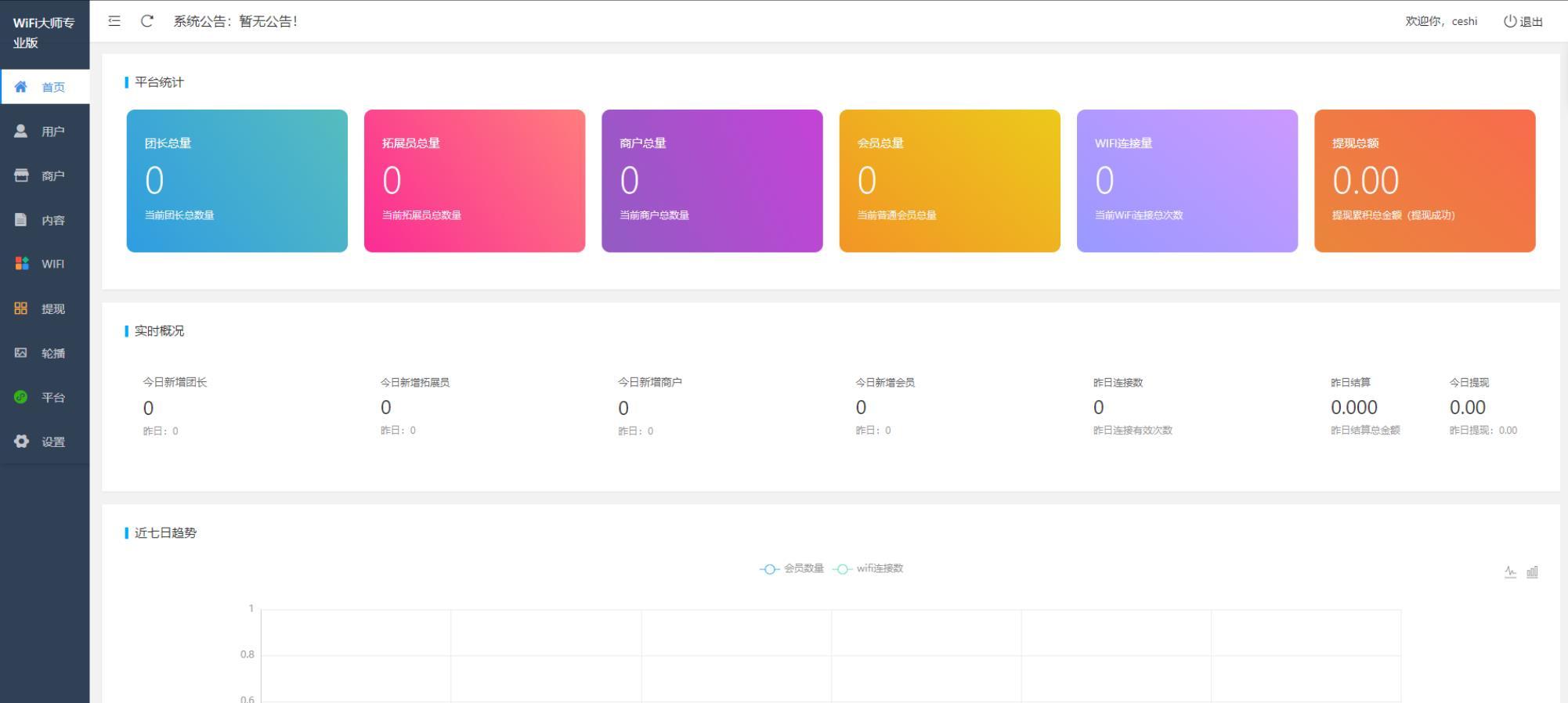Click the 退出 logout button
The image size is (1568, 703).
click(x=1523, y=21)
